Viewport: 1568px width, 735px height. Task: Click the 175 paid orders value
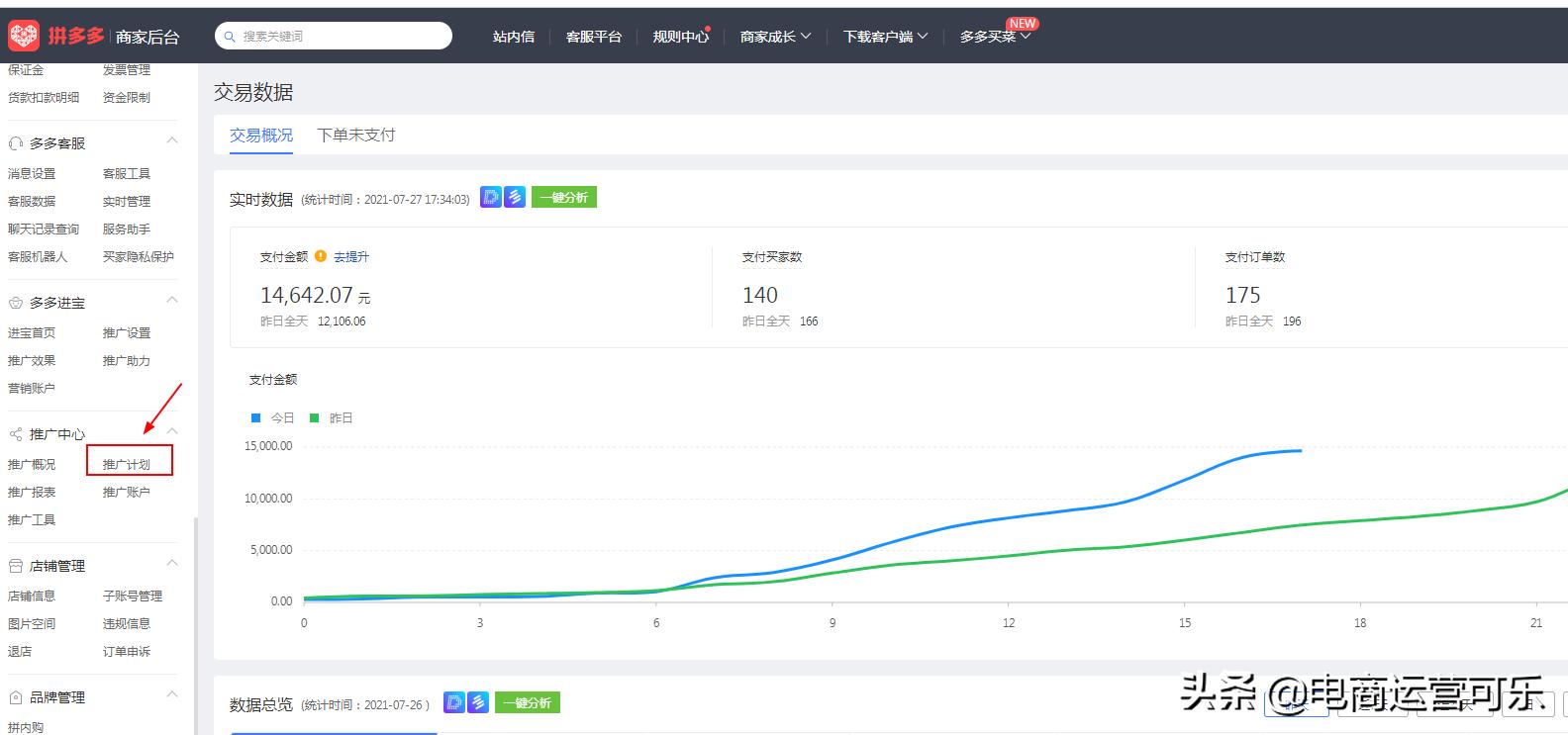coord(1243,295)
